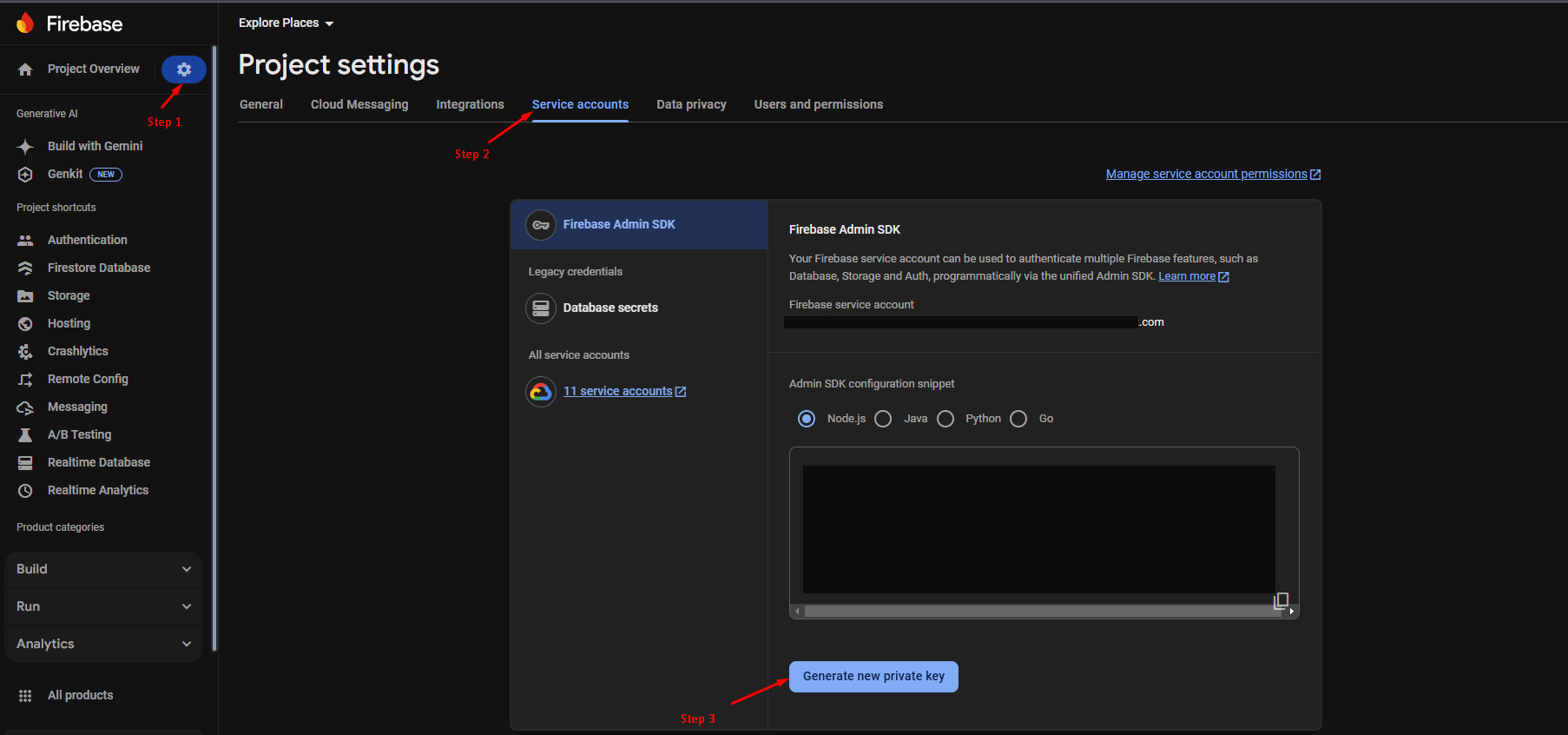Switch to the Data privacy tab
Screen dimensions: 1568x735
click(x=691, y=104)
